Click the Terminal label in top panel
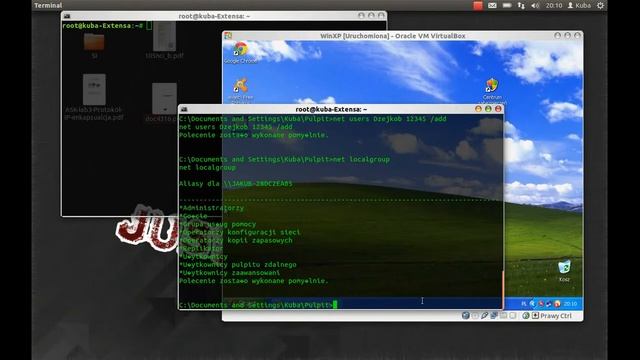The height and width of the screenshot is (360, 640). (x=48, y=5)
